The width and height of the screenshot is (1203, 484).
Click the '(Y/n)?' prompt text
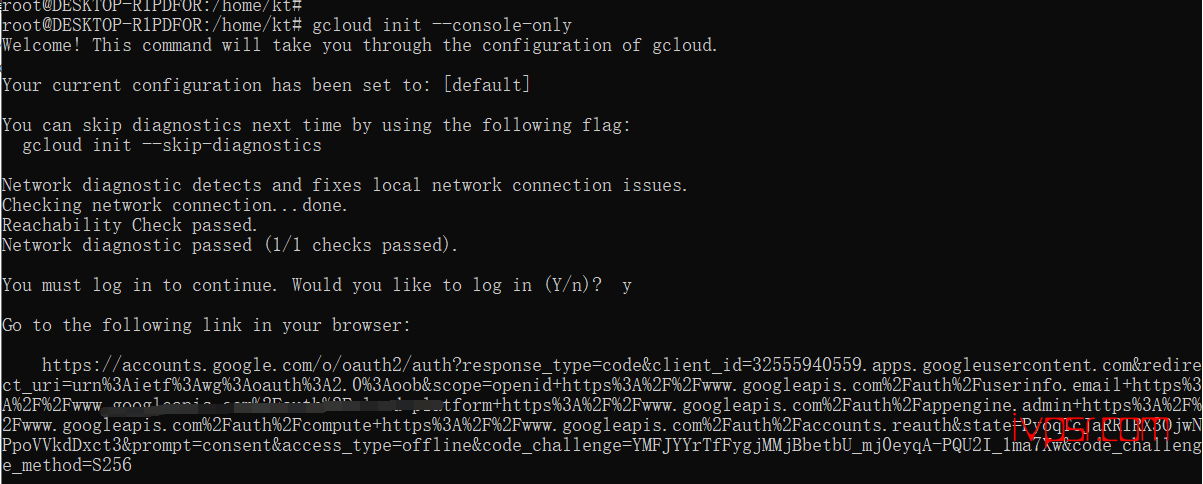(573, 285)
